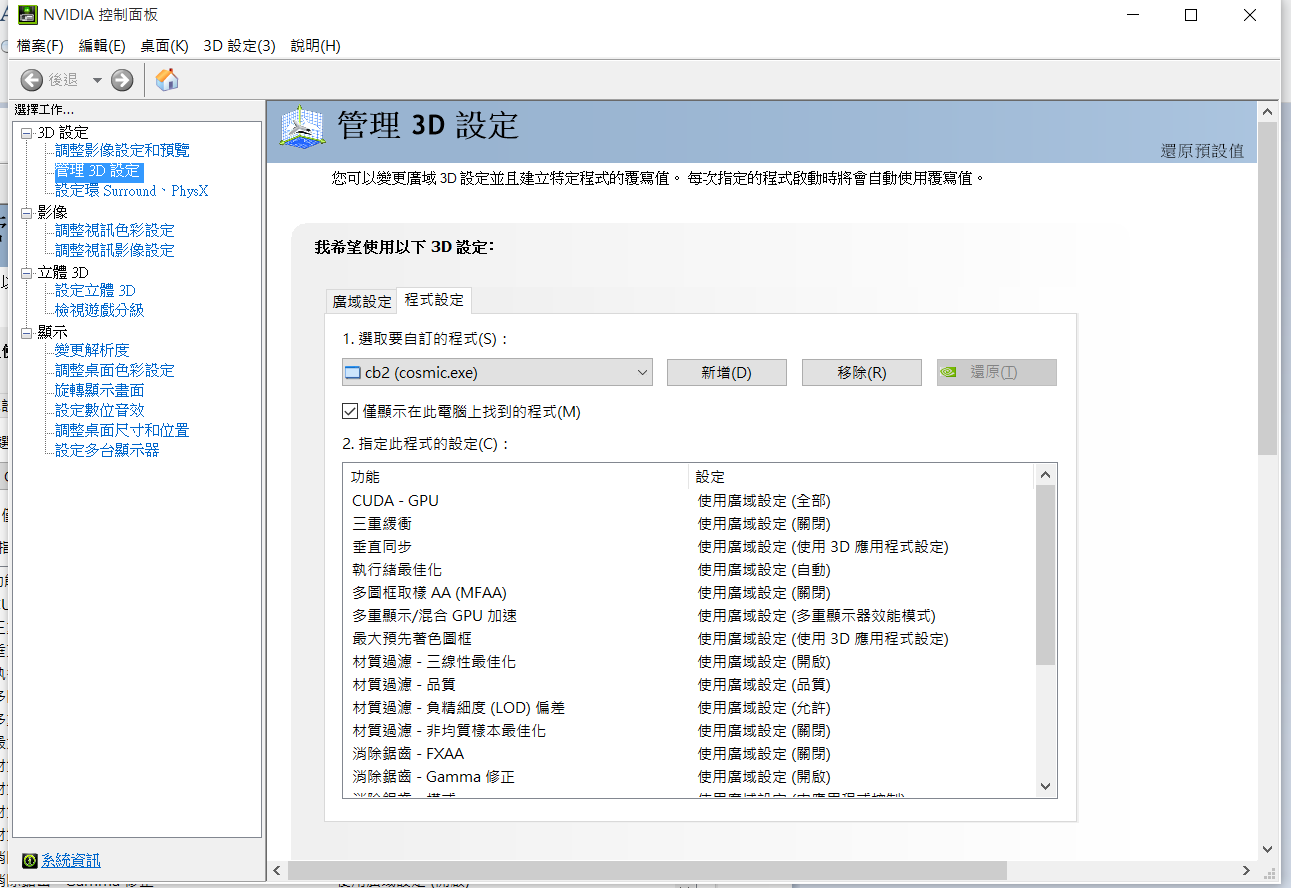
Task: Click the 功能 column header
Action: click(516, 477)
